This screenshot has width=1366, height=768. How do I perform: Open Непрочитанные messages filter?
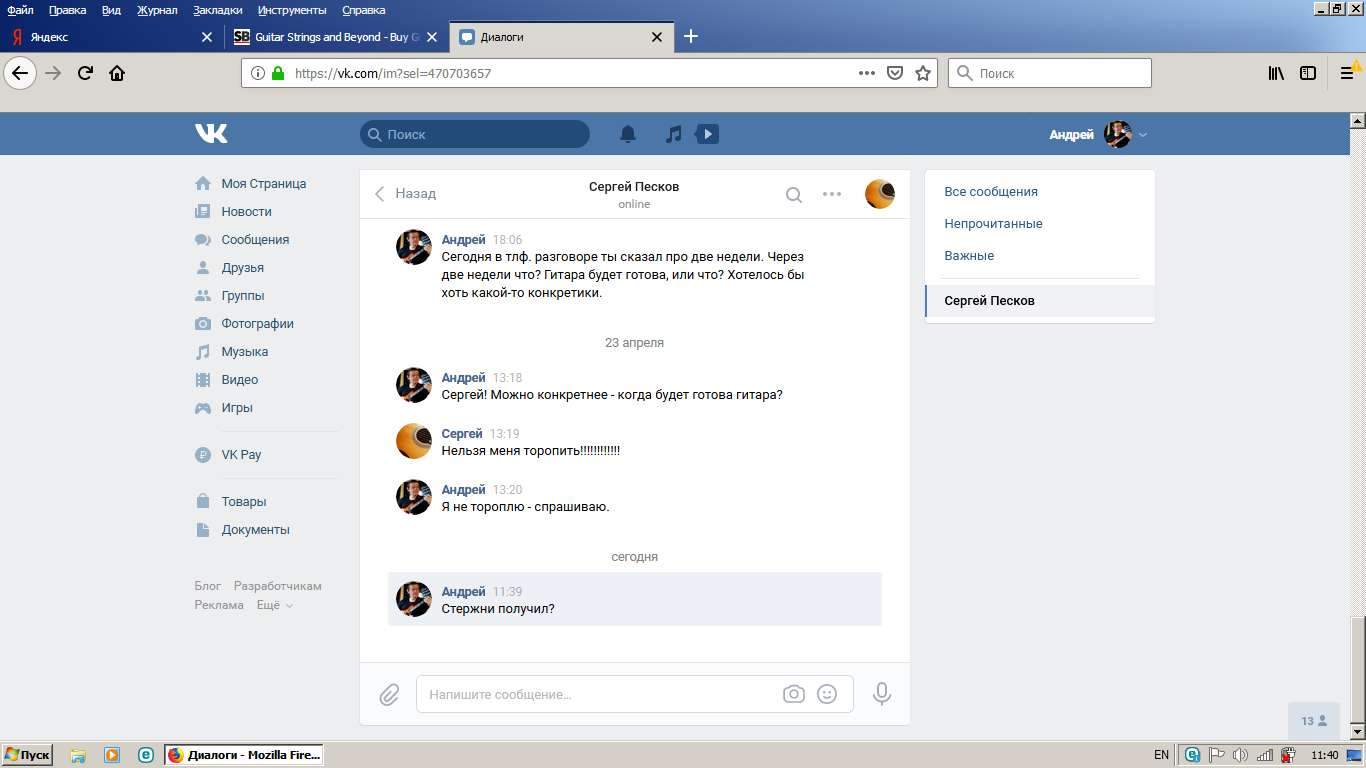993,224
